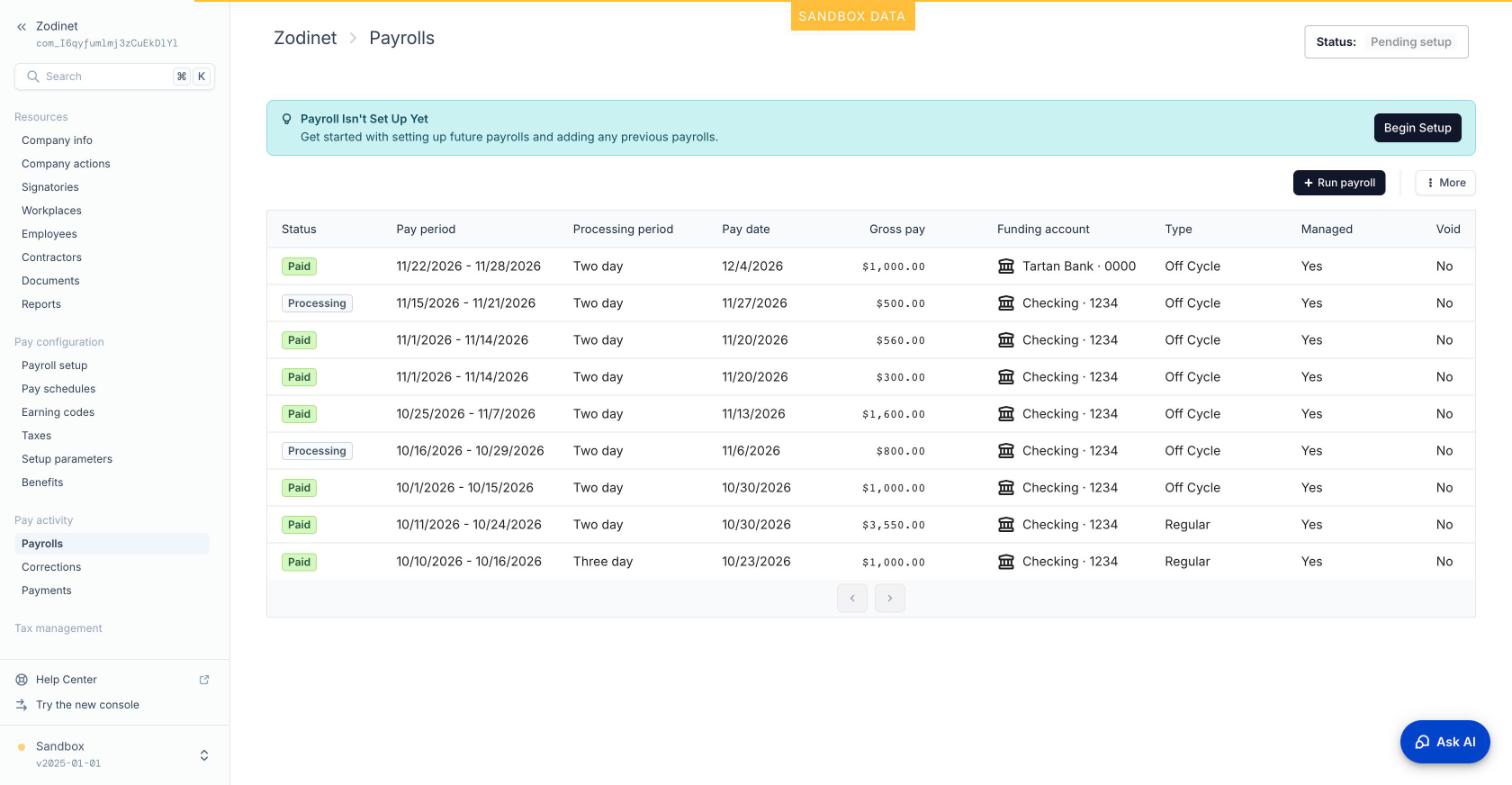Click bank icon in the $800.00 row
Image resolution: width=1512 pixels, height=785 pixels.
[1006, 451]
